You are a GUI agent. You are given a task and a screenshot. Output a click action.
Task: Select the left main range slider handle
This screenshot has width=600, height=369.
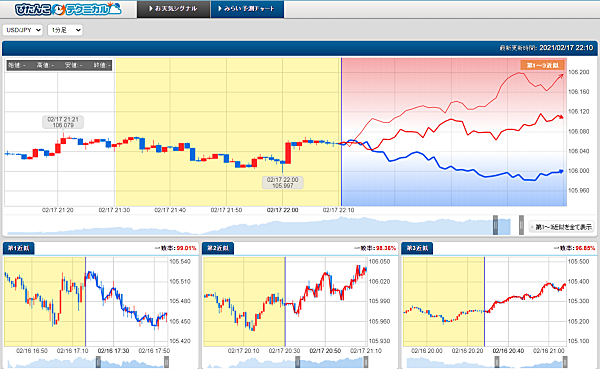coord(495,225)
